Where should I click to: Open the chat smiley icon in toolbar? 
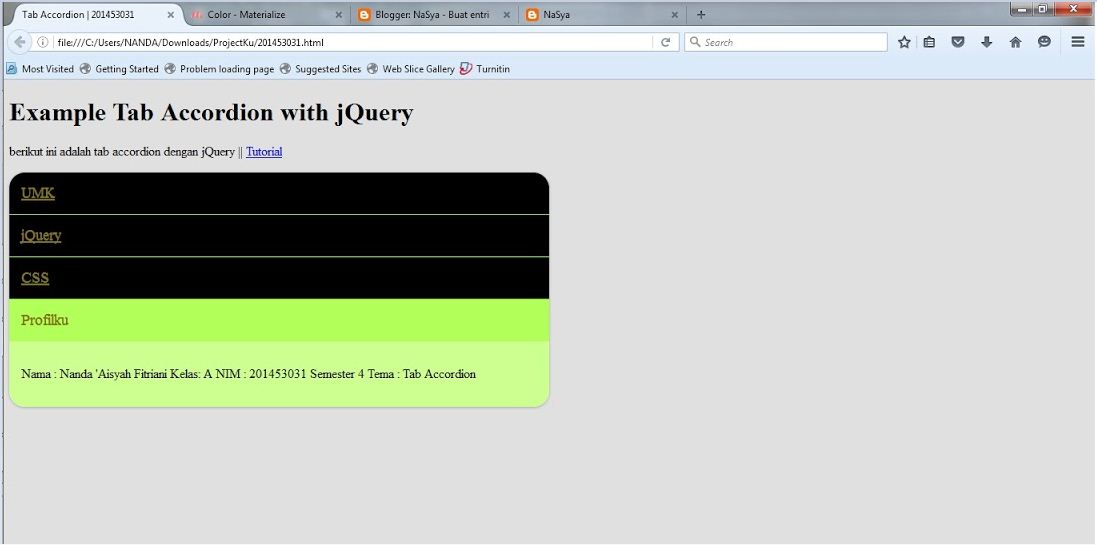(1045, 42)
